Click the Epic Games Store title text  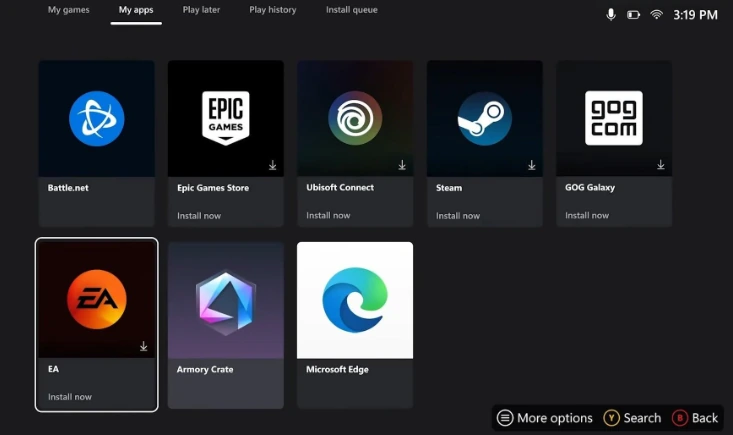point(213,188)
